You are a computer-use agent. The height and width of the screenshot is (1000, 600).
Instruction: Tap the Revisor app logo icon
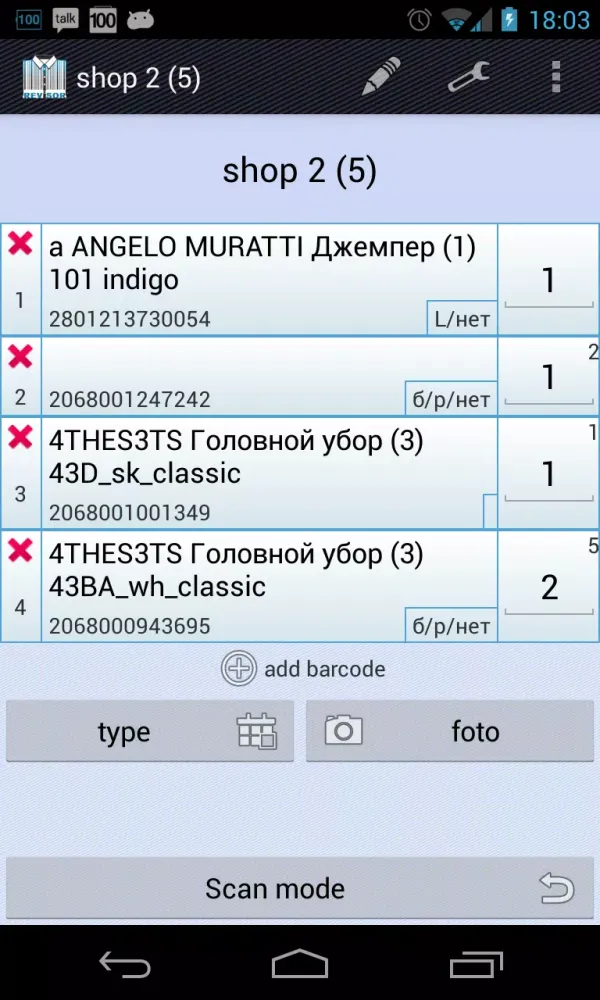(x=43, y=78)
